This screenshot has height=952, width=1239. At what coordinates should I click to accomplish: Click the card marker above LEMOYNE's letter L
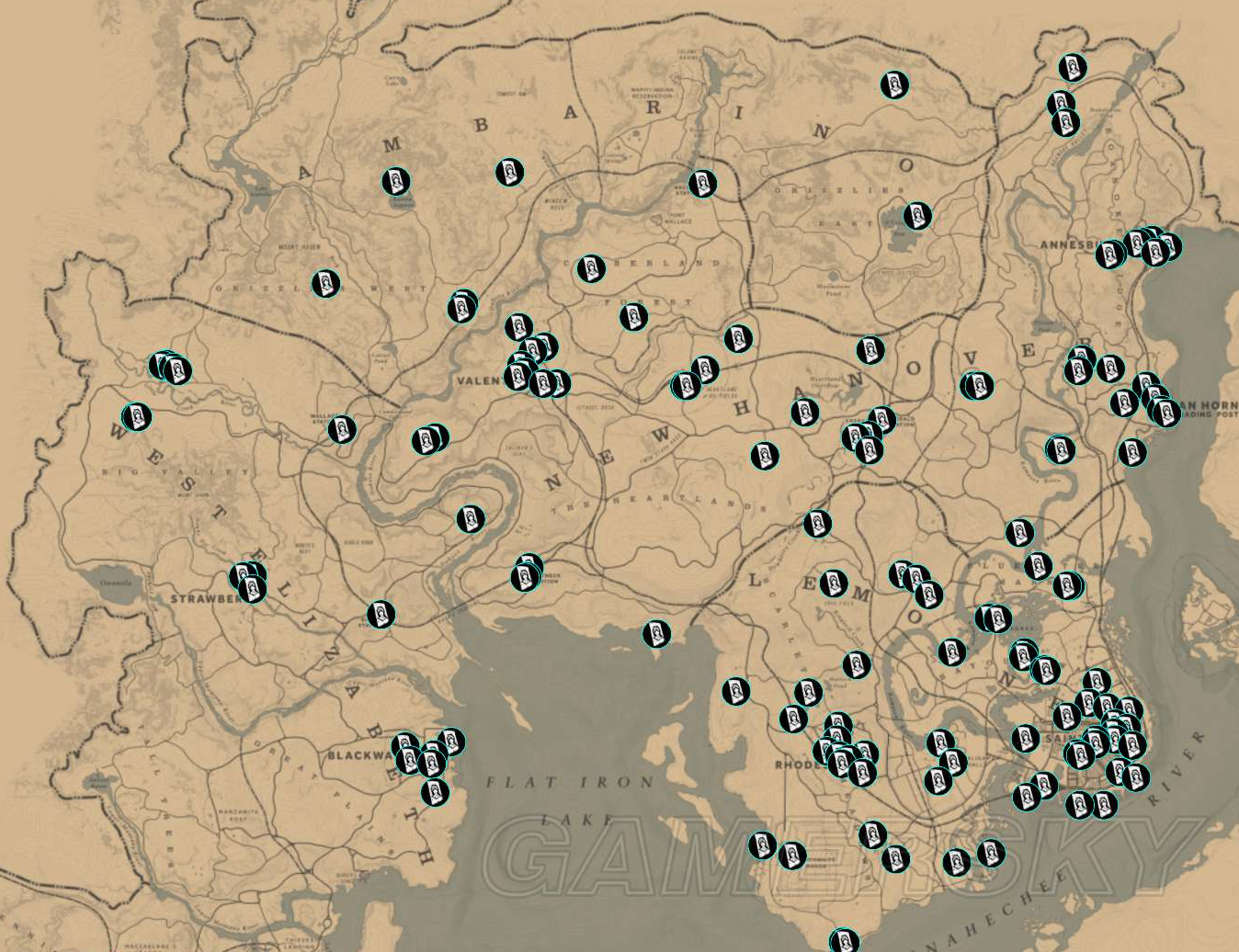(x=817, y=524)
